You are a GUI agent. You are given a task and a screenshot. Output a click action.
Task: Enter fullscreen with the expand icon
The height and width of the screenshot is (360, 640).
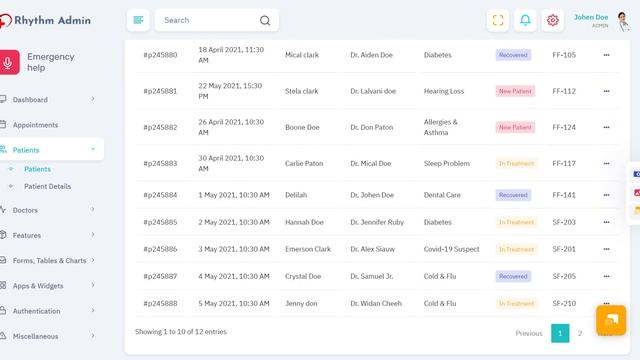coord(498,20)
